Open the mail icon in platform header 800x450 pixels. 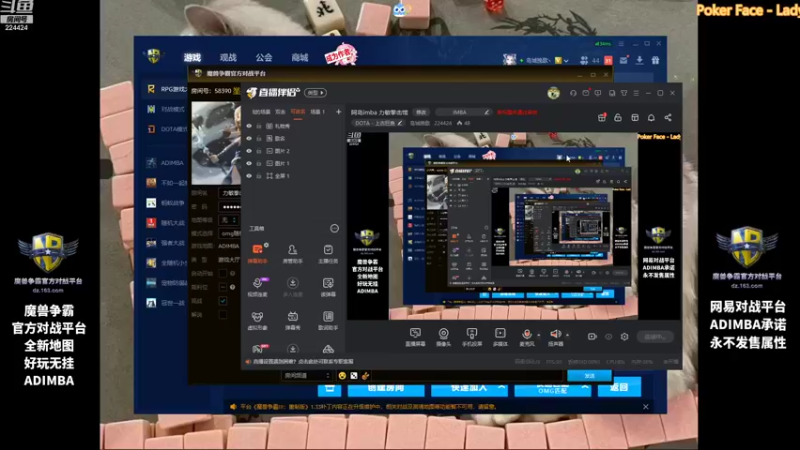click(x=623, y=60)
